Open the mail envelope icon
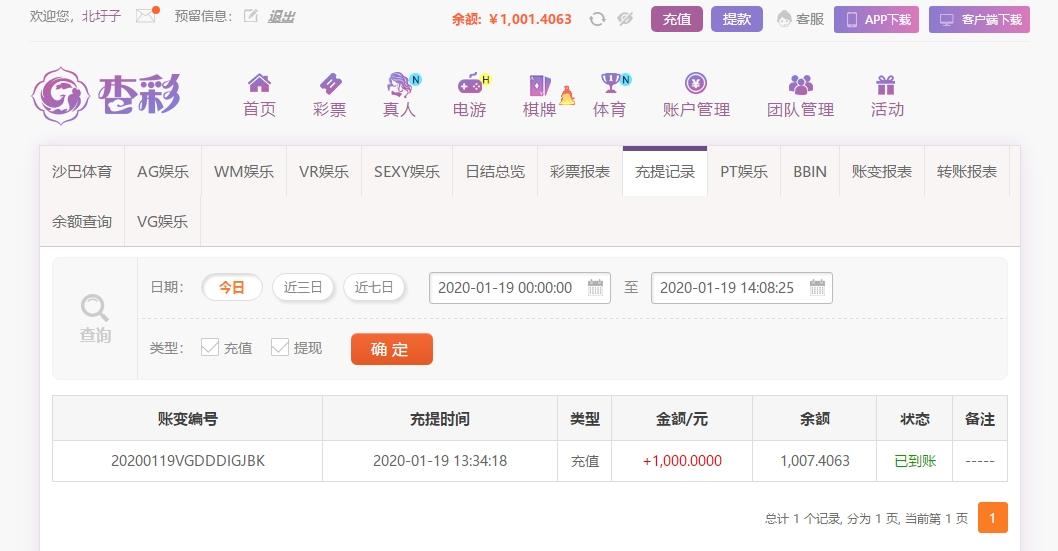 145,16
